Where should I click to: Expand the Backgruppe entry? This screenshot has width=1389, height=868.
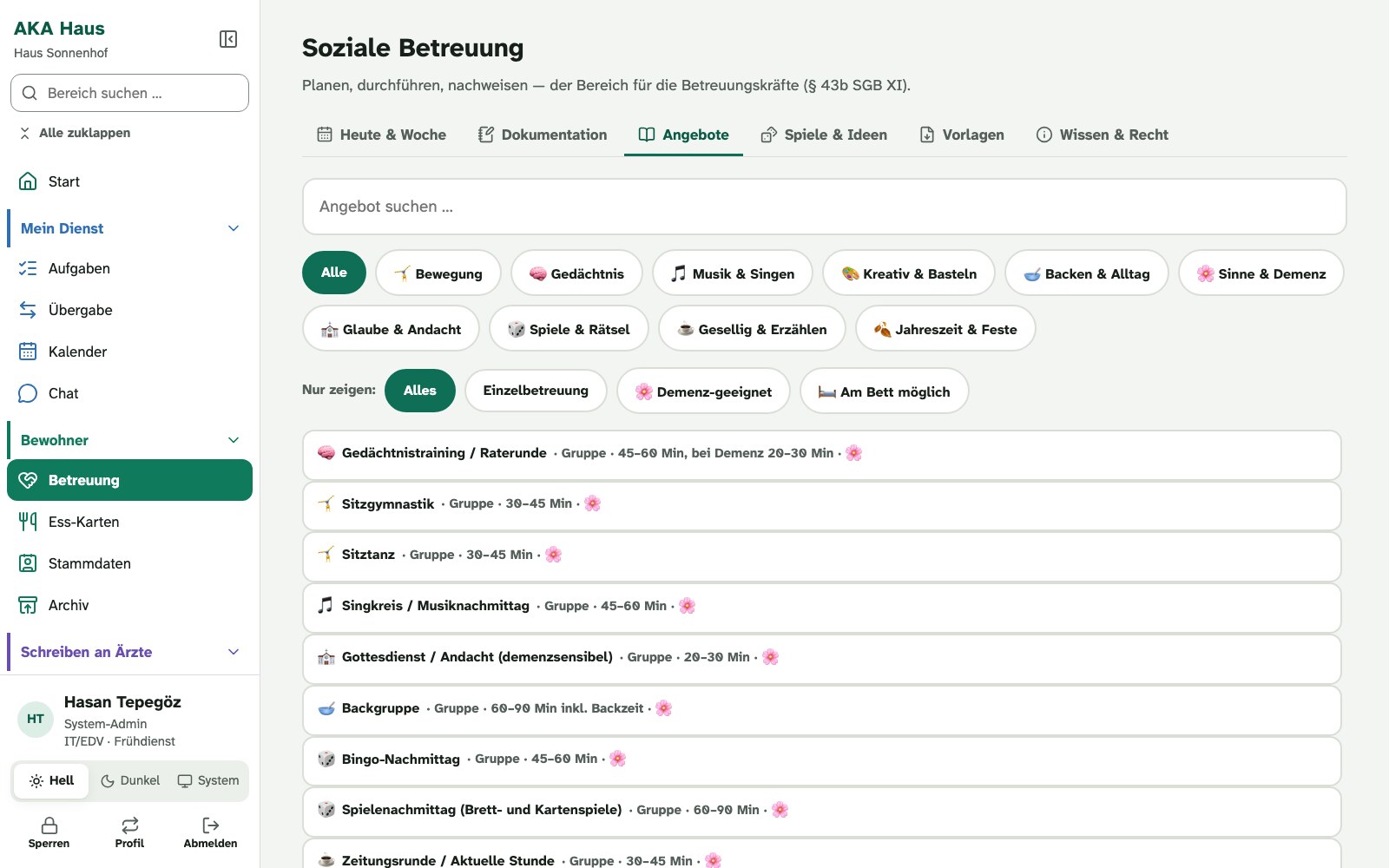pos(821,709)
